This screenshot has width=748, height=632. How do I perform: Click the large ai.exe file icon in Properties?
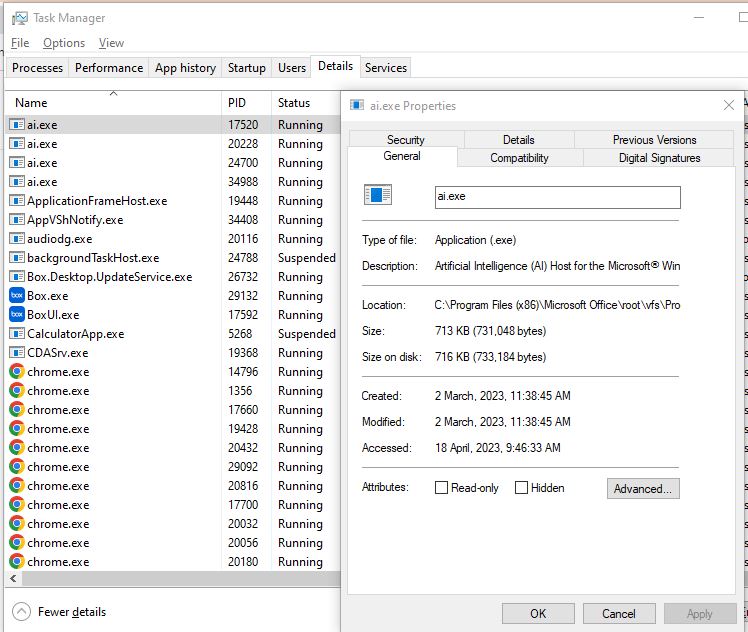(x=378, y=195)
